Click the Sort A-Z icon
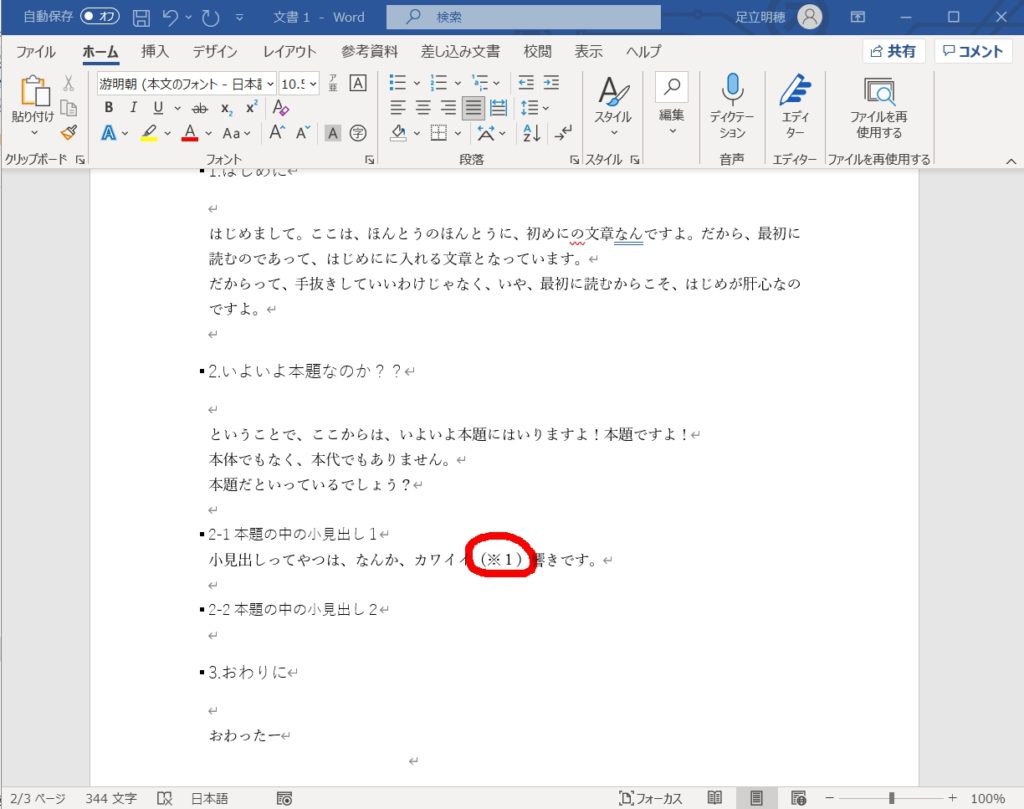 tap(532, 133)
